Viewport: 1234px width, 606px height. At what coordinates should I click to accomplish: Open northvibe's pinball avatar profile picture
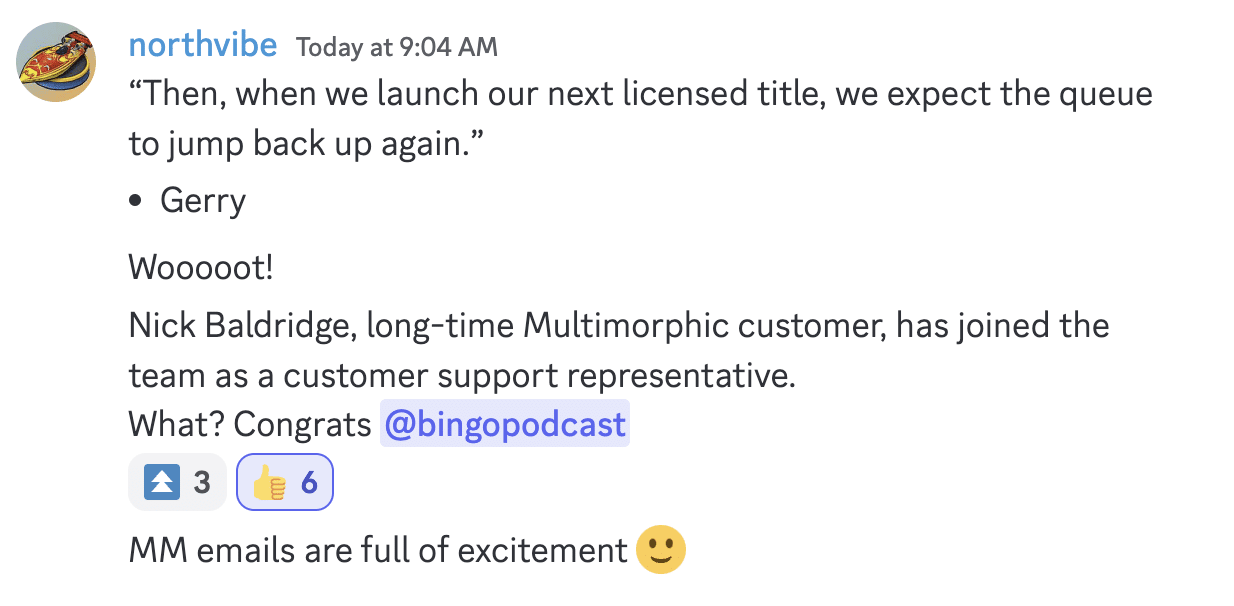(x=56, y=62)
